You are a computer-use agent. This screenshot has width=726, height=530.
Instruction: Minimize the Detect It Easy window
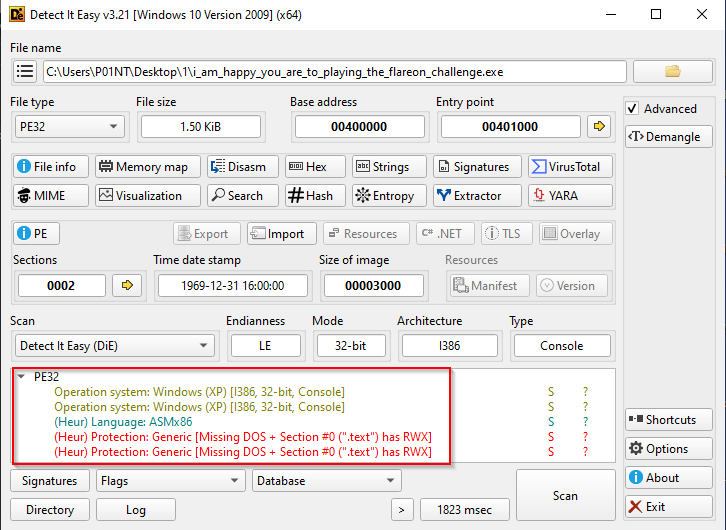coord(611,14)
